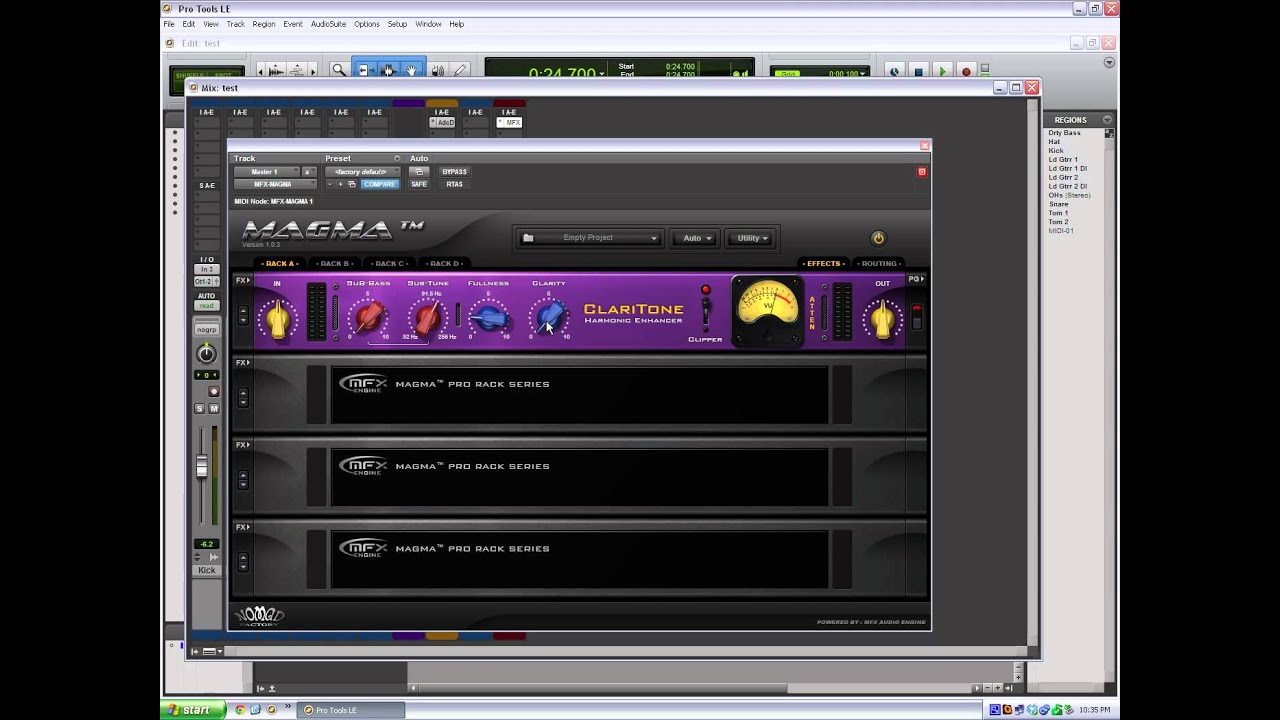
Task: Toggle the automation SAFE button
Action: click(419, 184)
